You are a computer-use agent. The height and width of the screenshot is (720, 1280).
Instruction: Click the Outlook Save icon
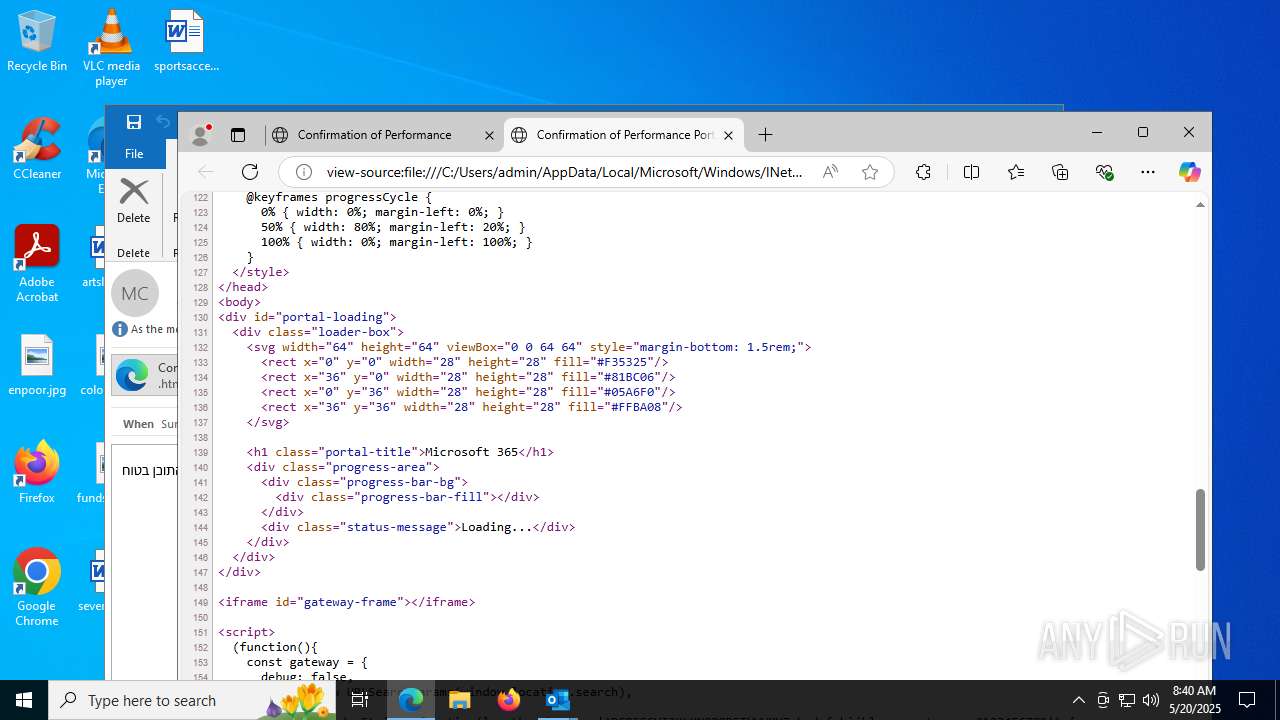pyautogui.click(x=133, y=122)
